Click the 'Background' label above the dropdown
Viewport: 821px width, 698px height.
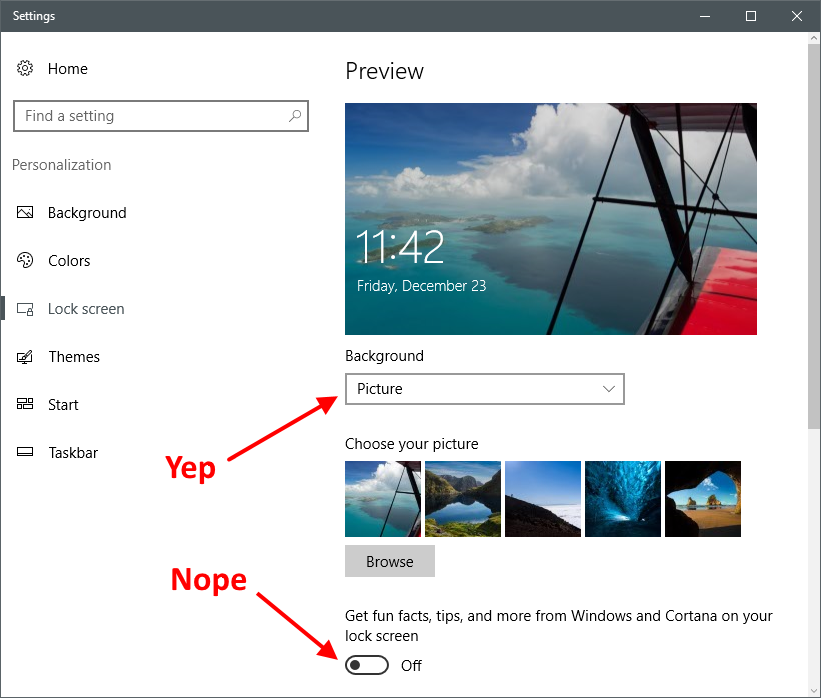384,356
